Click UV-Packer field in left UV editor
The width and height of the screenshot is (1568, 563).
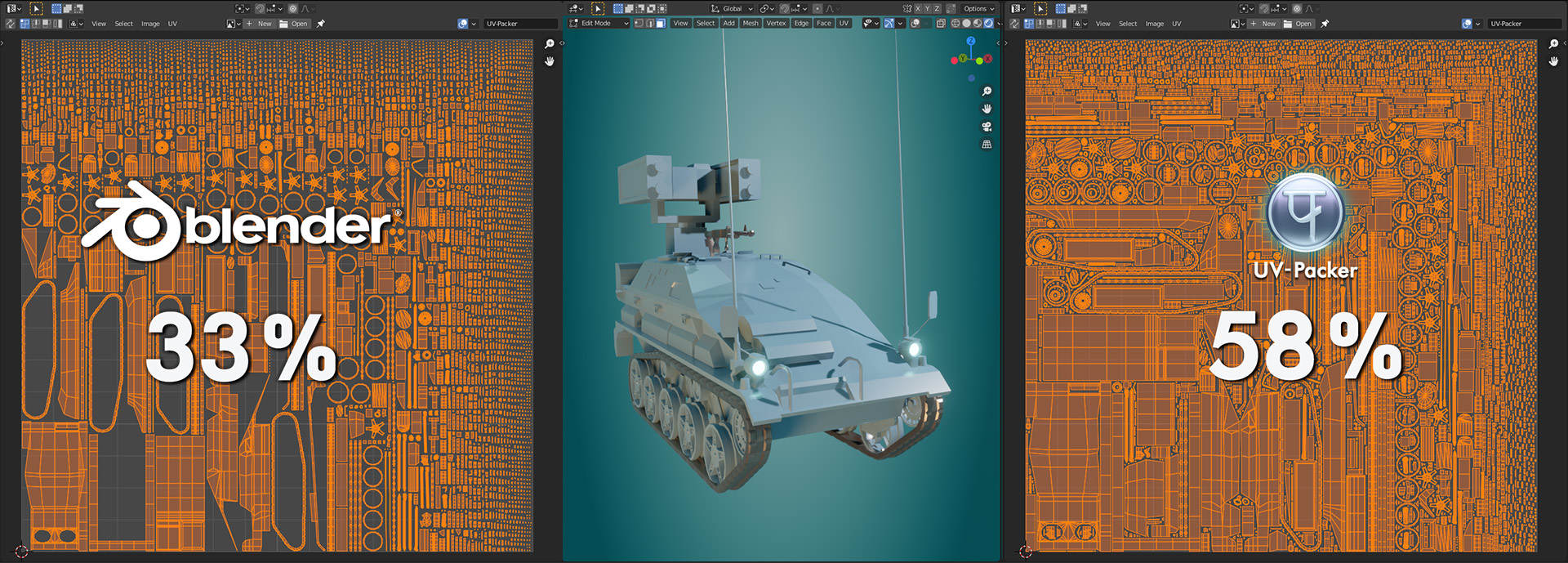point(521,24)
